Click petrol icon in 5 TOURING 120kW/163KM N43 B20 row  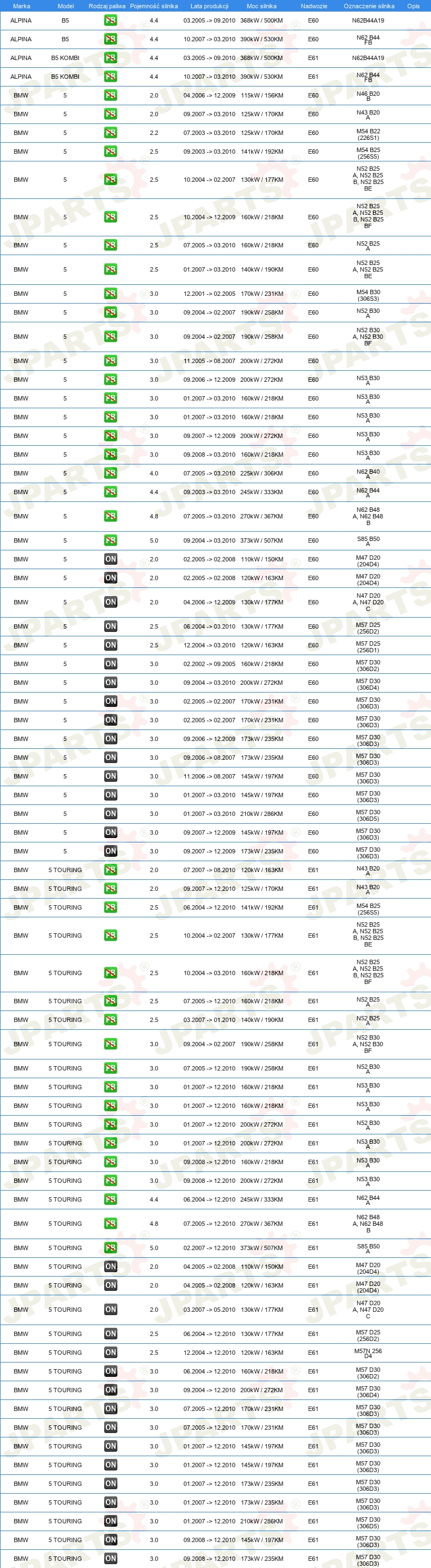coord(110,870)
